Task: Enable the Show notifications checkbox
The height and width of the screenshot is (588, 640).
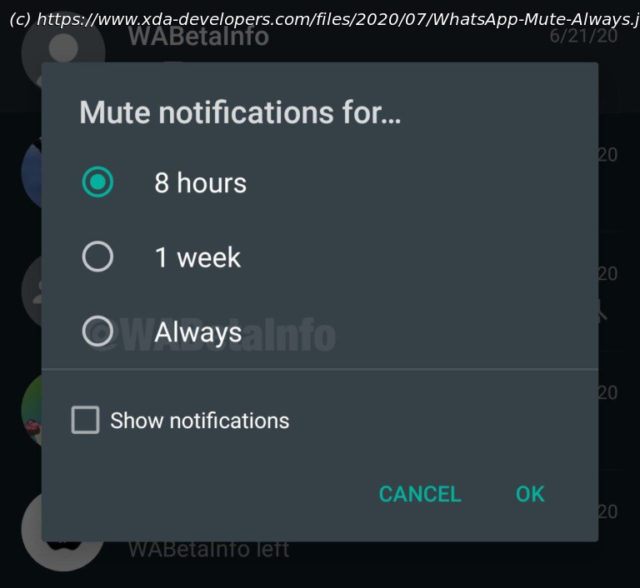Action: click(85, 419)
